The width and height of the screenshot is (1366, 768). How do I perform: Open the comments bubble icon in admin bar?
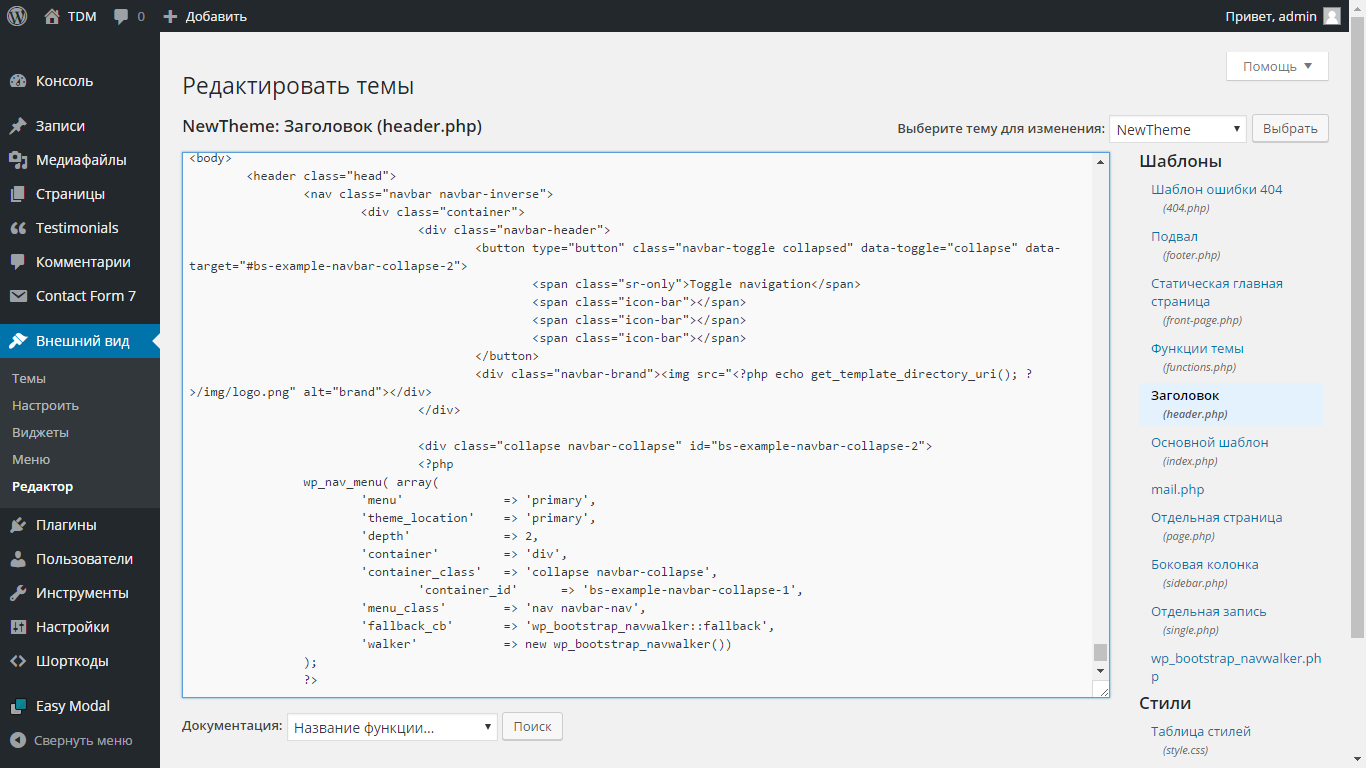coord(122,17)
